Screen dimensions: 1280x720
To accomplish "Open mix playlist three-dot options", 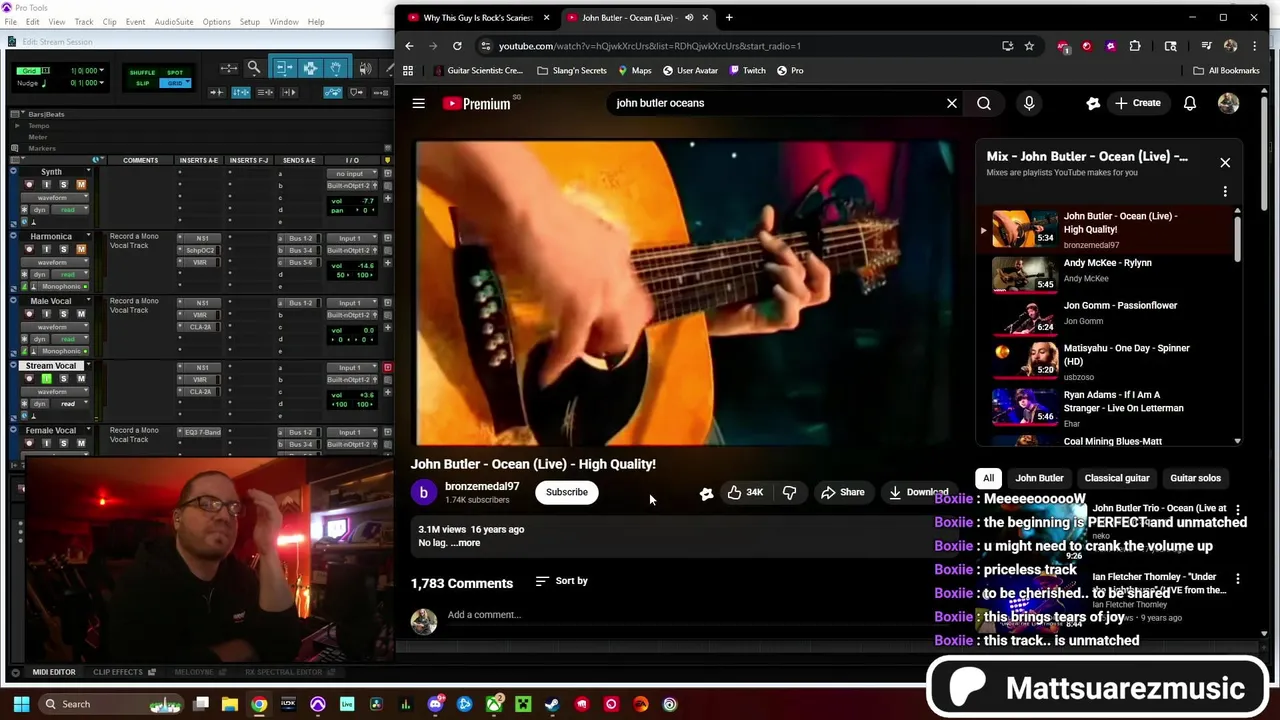I will click(x=1225, y=192).
